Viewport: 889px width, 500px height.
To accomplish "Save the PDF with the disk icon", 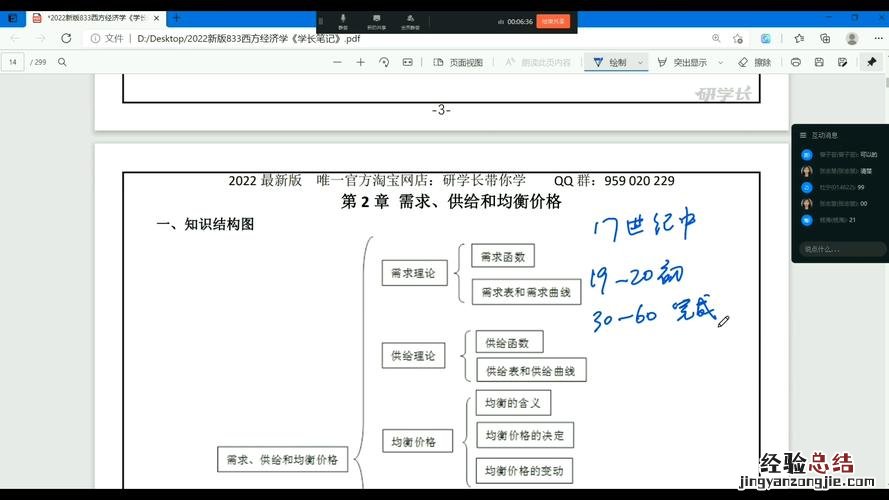I will [819, 62].
